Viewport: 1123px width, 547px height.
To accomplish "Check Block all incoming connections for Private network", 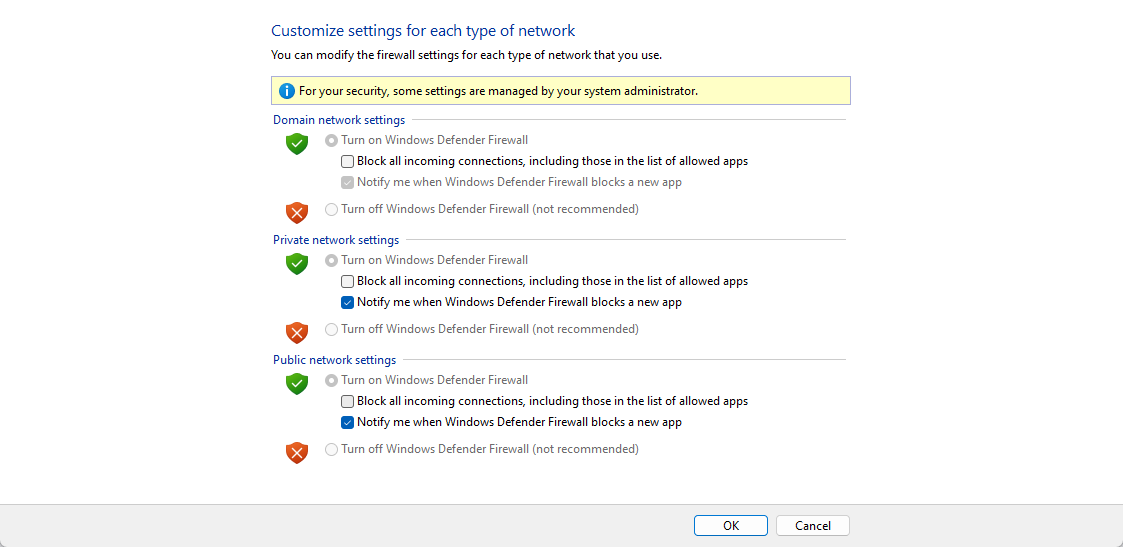I will pyautogui.click(x=347, y=281).
